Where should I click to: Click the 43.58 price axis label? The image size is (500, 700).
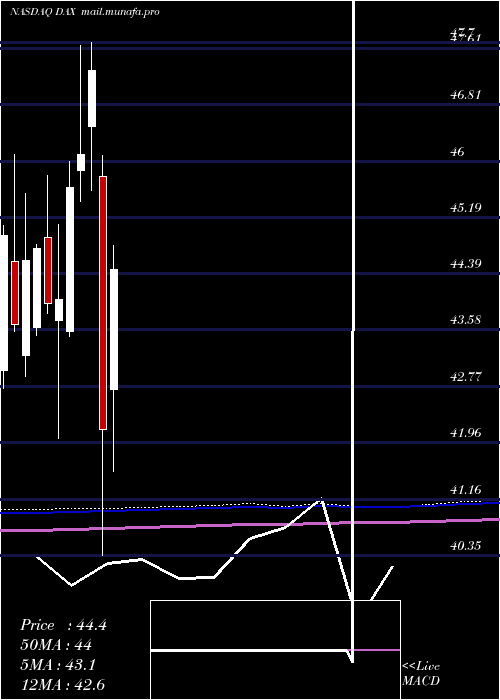click(466, 320)
